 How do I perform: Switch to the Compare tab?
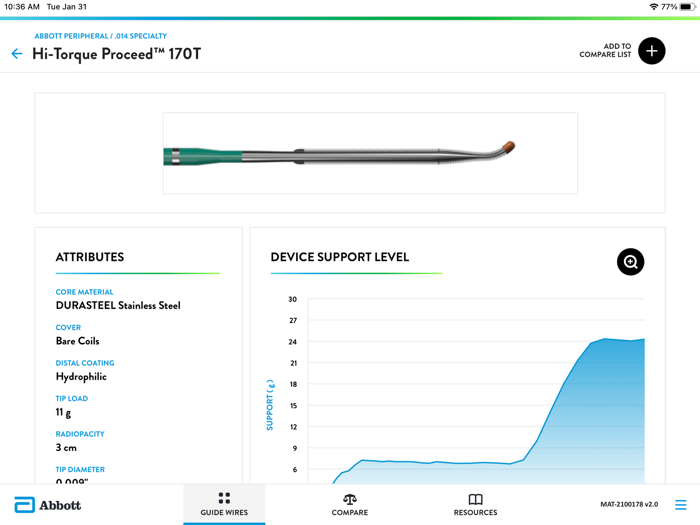click(x=350, y=504)
